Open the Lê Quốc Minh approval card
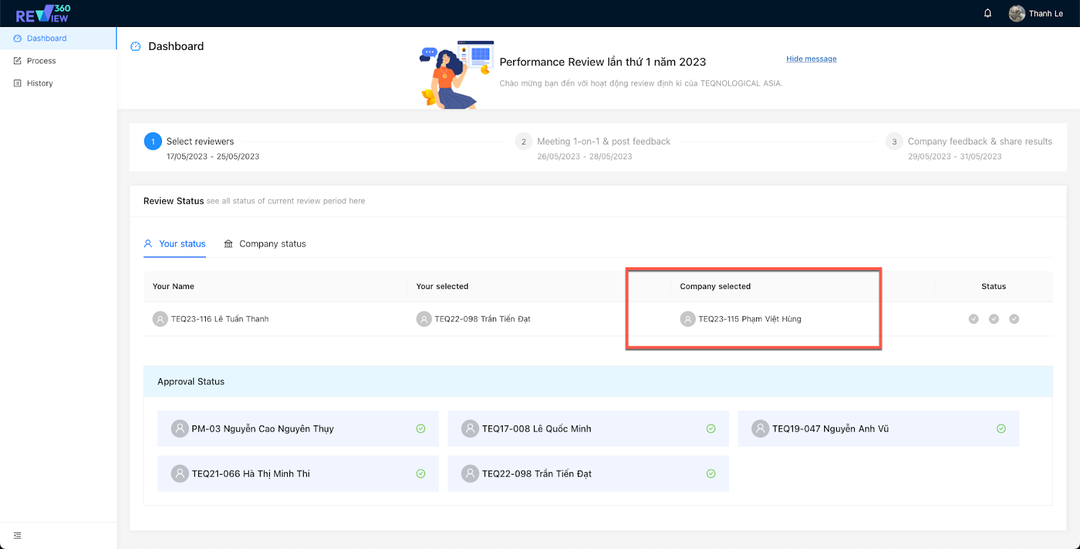The image size is (1080, 549). coord(588,429)
